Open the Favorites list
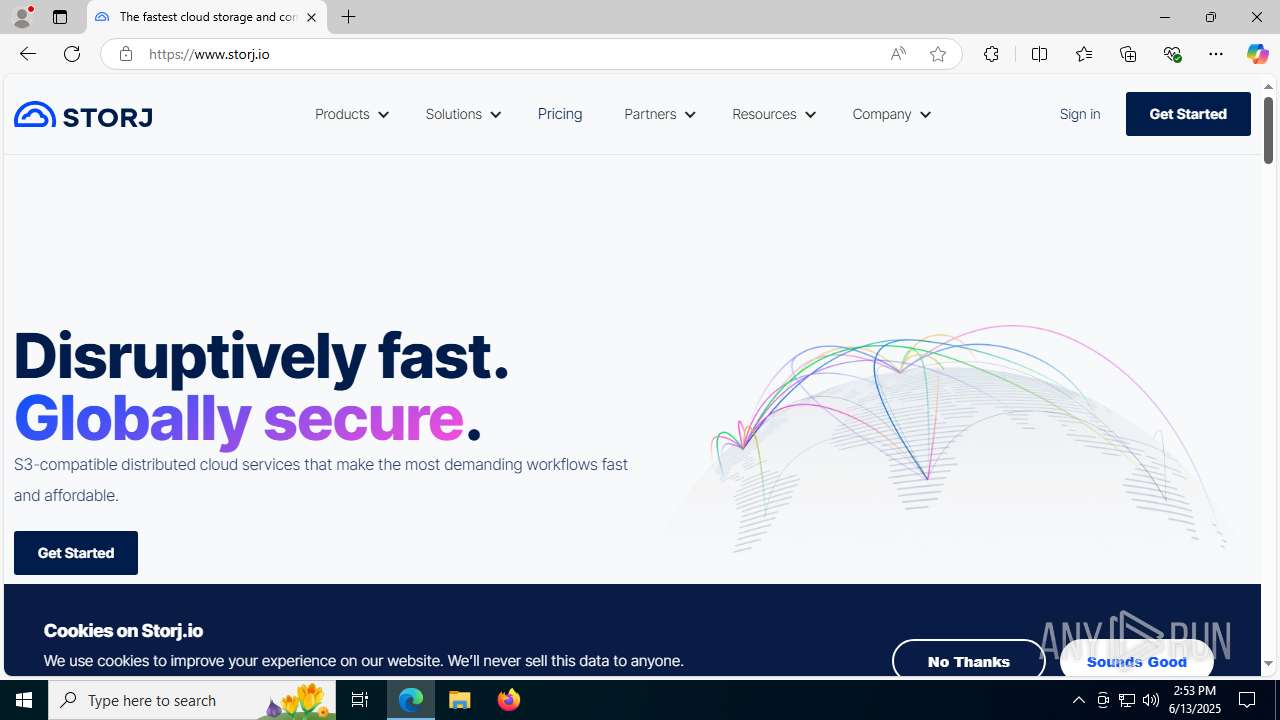This screenshot has height=720, width=1280. pos(1084,54)
